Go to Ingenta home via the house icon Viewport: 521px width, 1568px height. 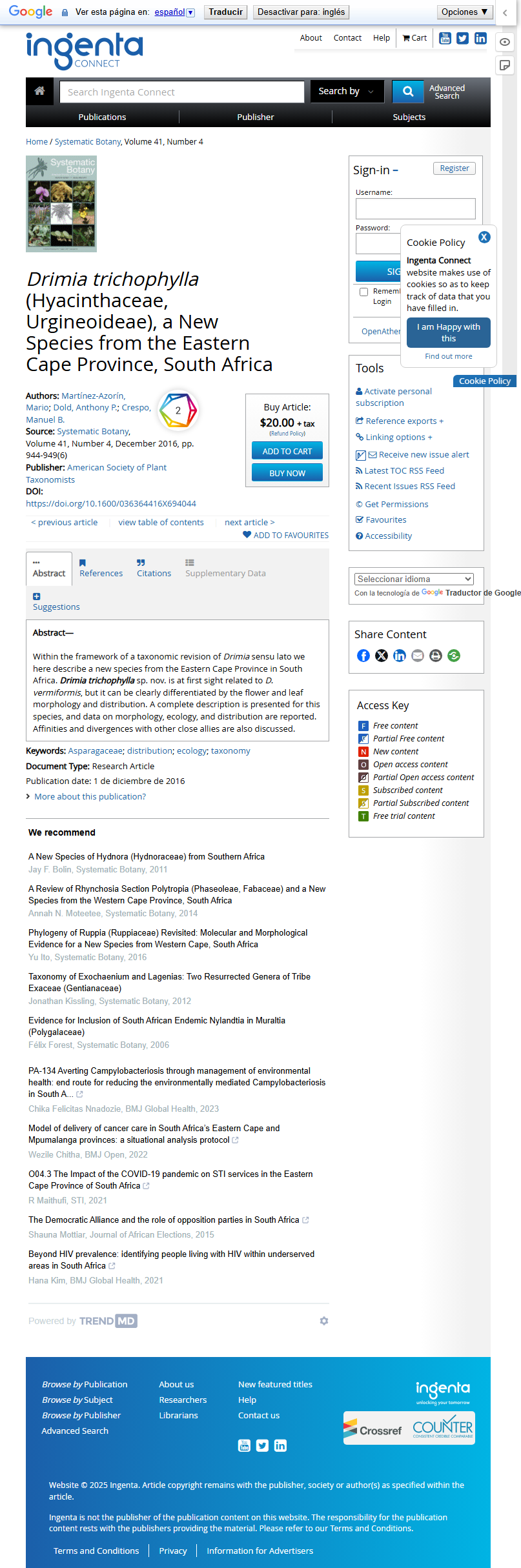pyautogui.click(x=39, y=91)
